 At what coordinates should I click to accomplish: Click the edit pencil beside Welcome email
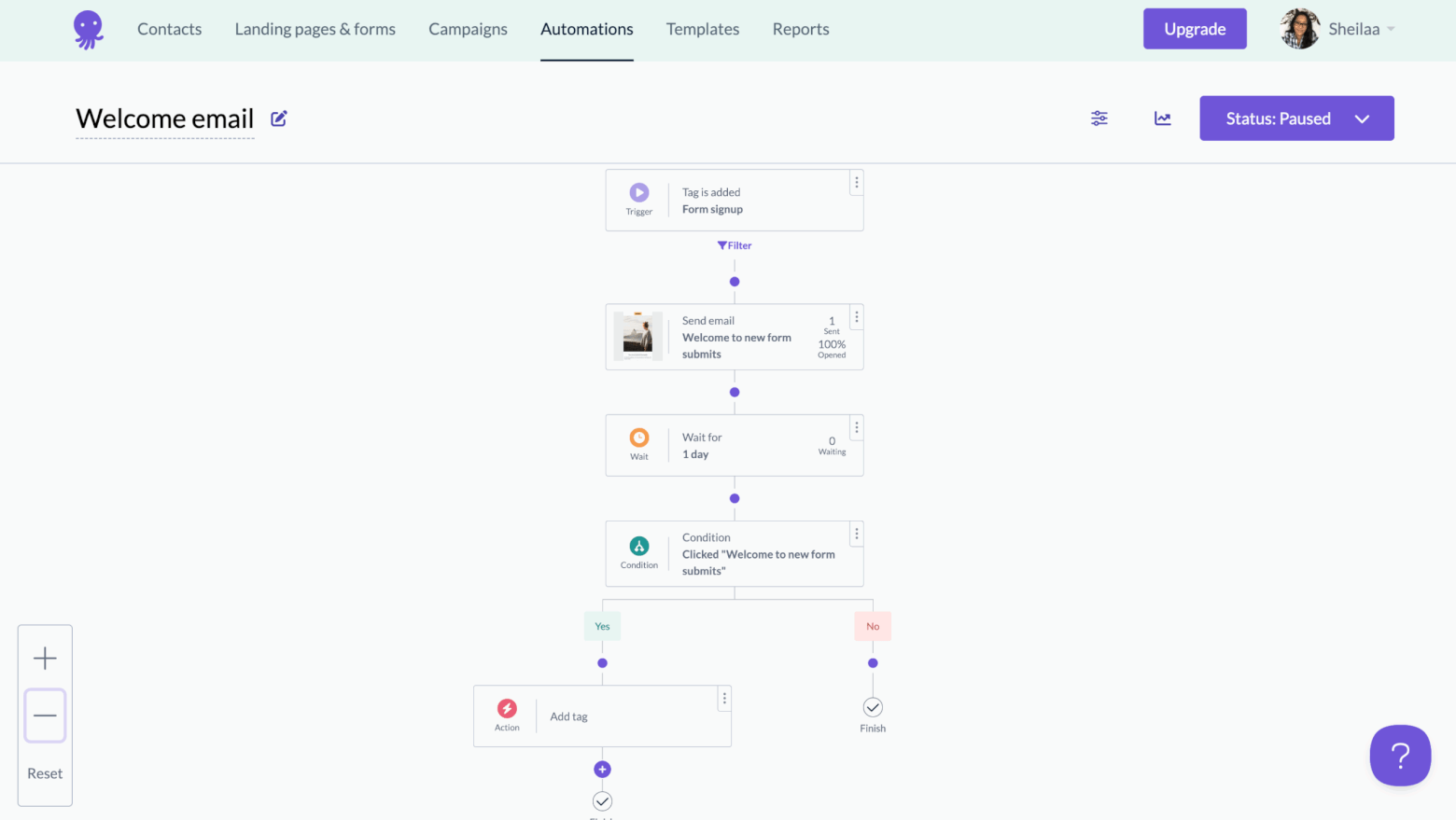(278, 118)
